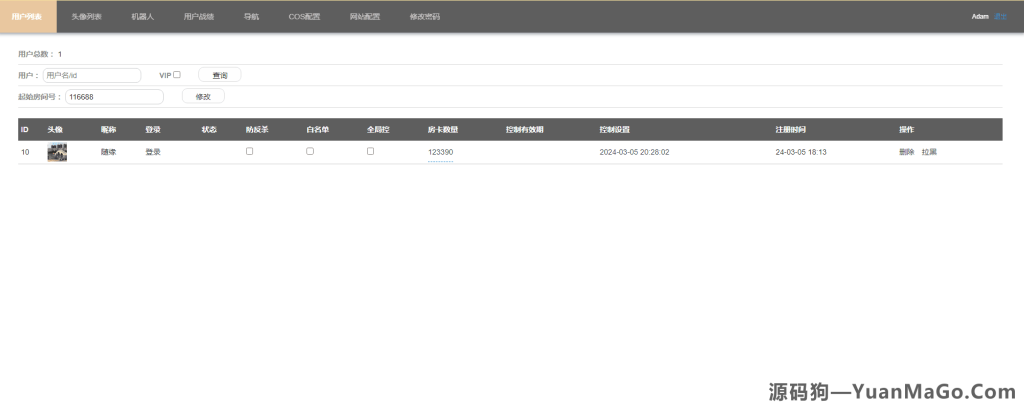Open the 用户列表 tab
The width and height of the screenshot is (1024, 413).
pos(27,17)
